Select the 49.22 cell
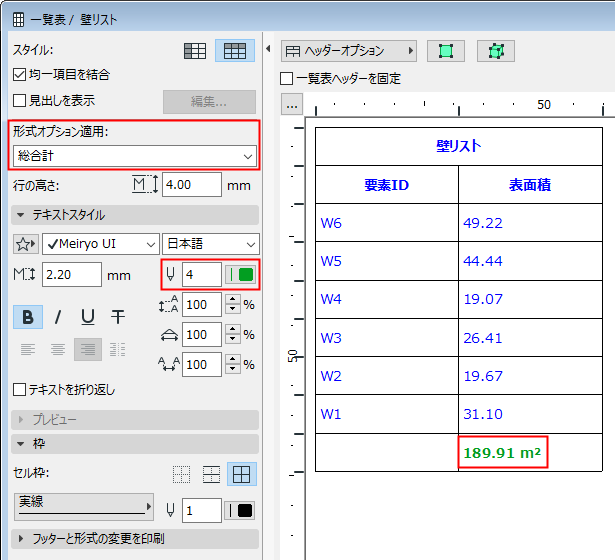 point(530,223)
